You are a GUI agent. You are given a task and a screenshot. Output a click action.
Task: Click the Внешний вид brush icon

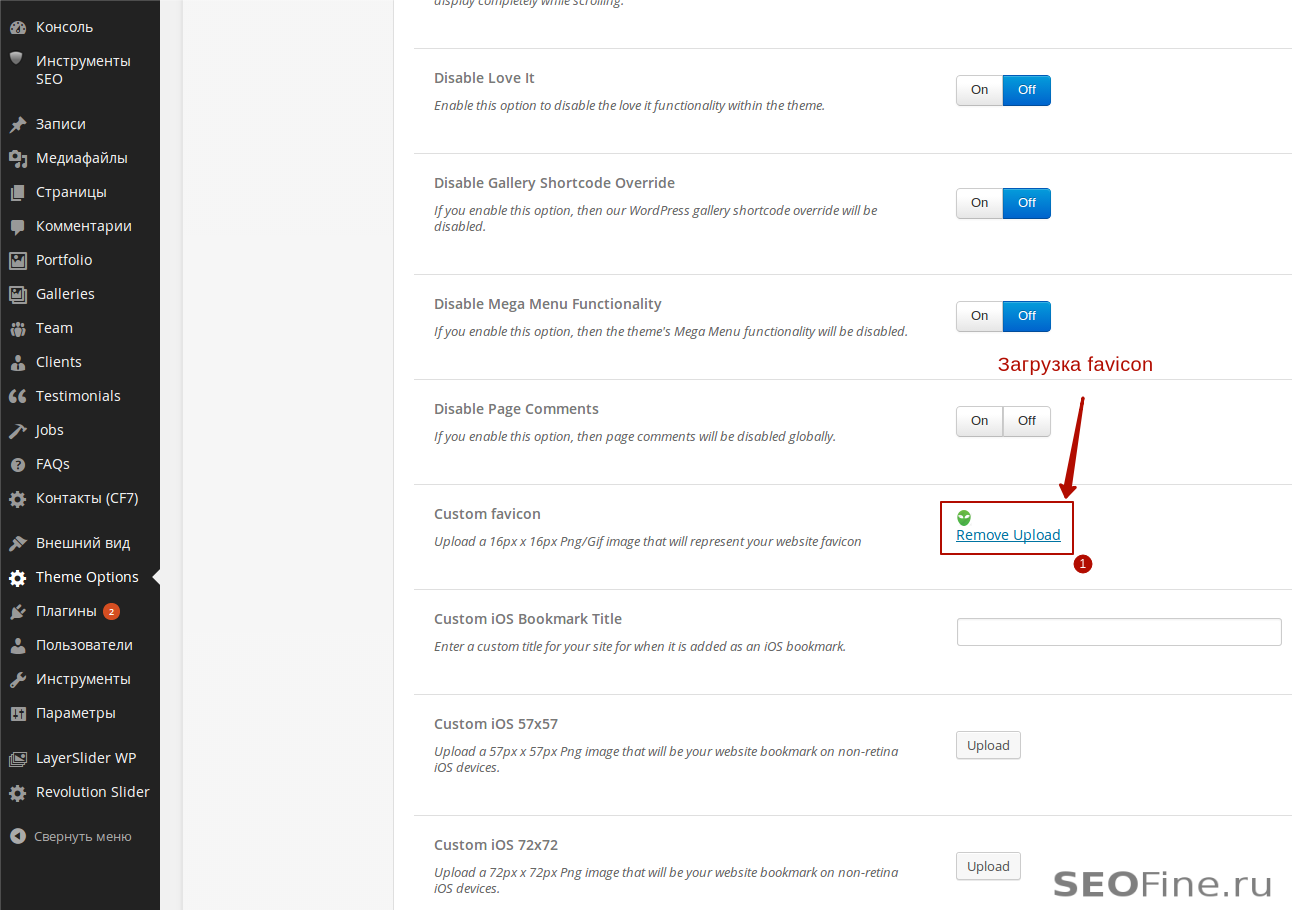click(18, 543)
